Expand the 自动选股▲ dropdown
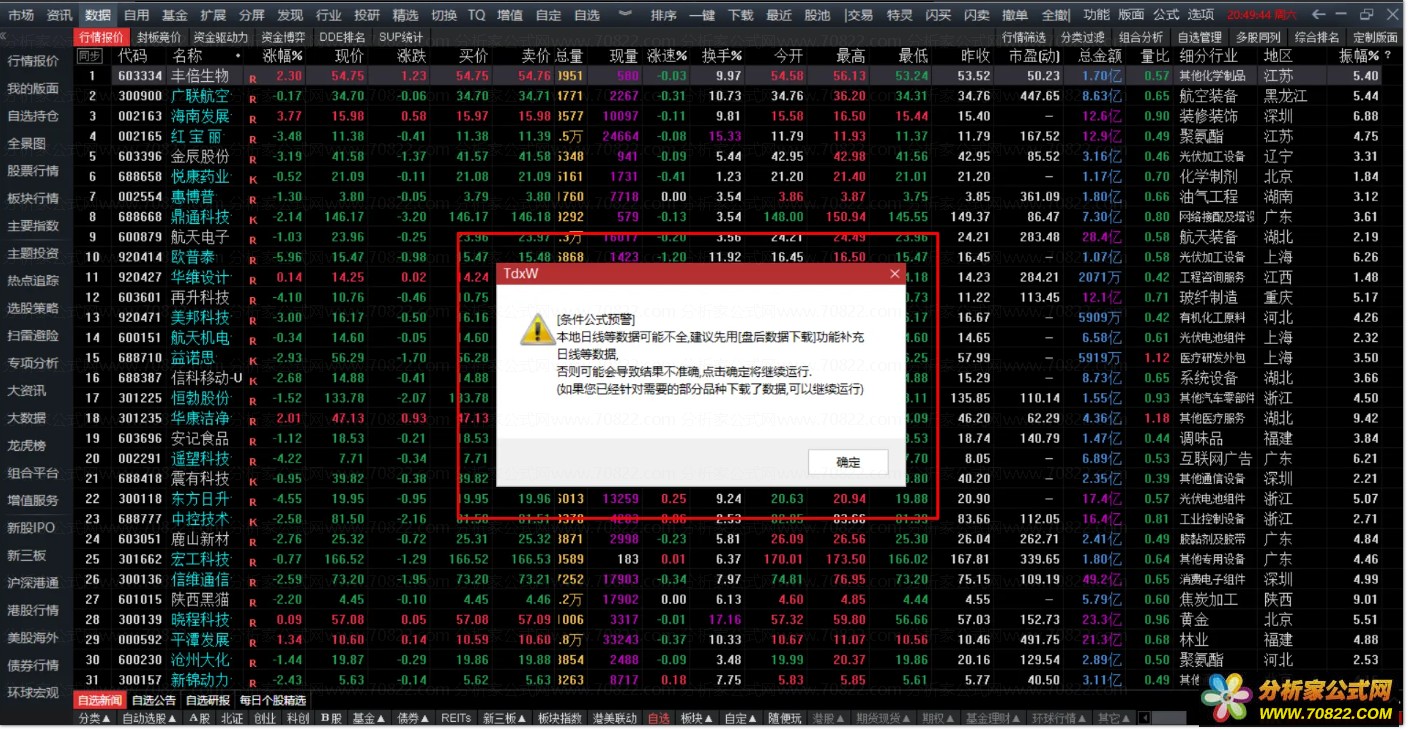This screenshot has height=730, width=1409. (x=148, y=718)
